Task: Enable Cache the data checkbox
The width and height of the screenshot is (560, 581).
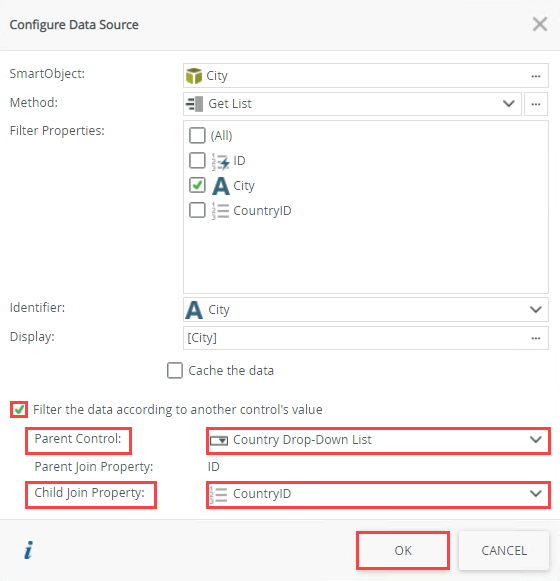Action: tap(175, 370)
